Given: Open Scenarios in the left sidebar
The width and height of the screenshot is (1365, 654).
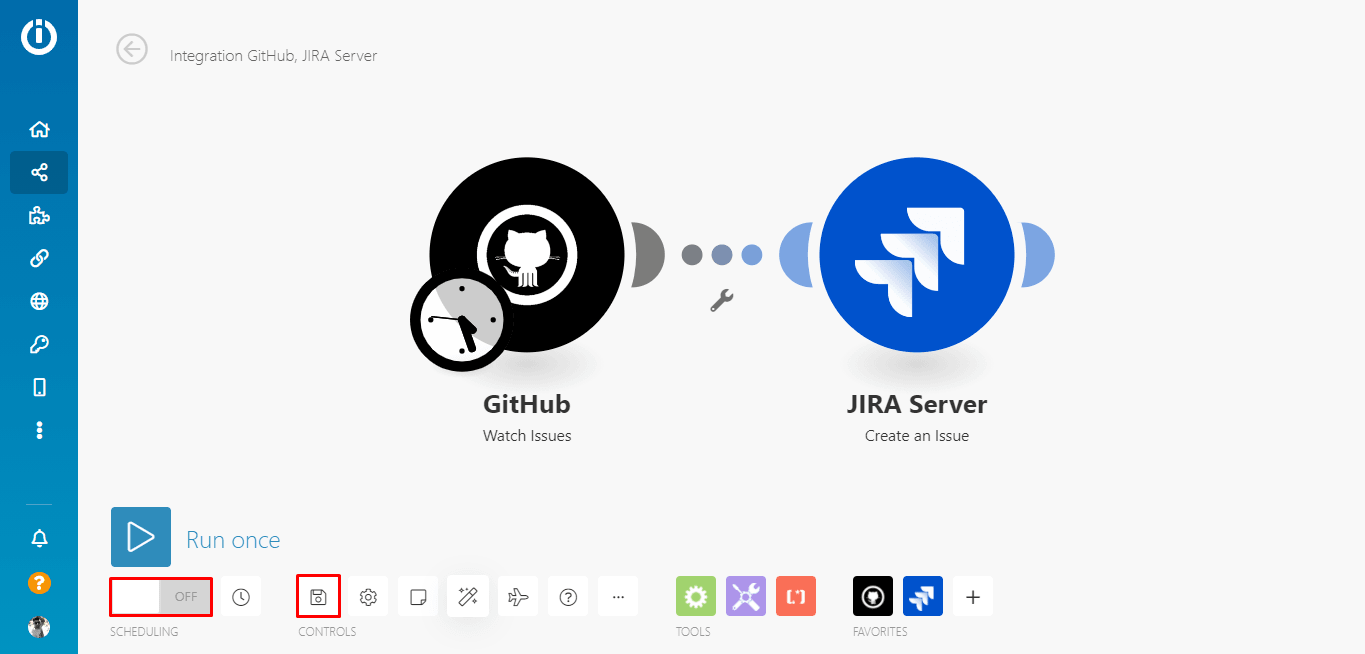Looking at the screenshot, I should [39, 173].
